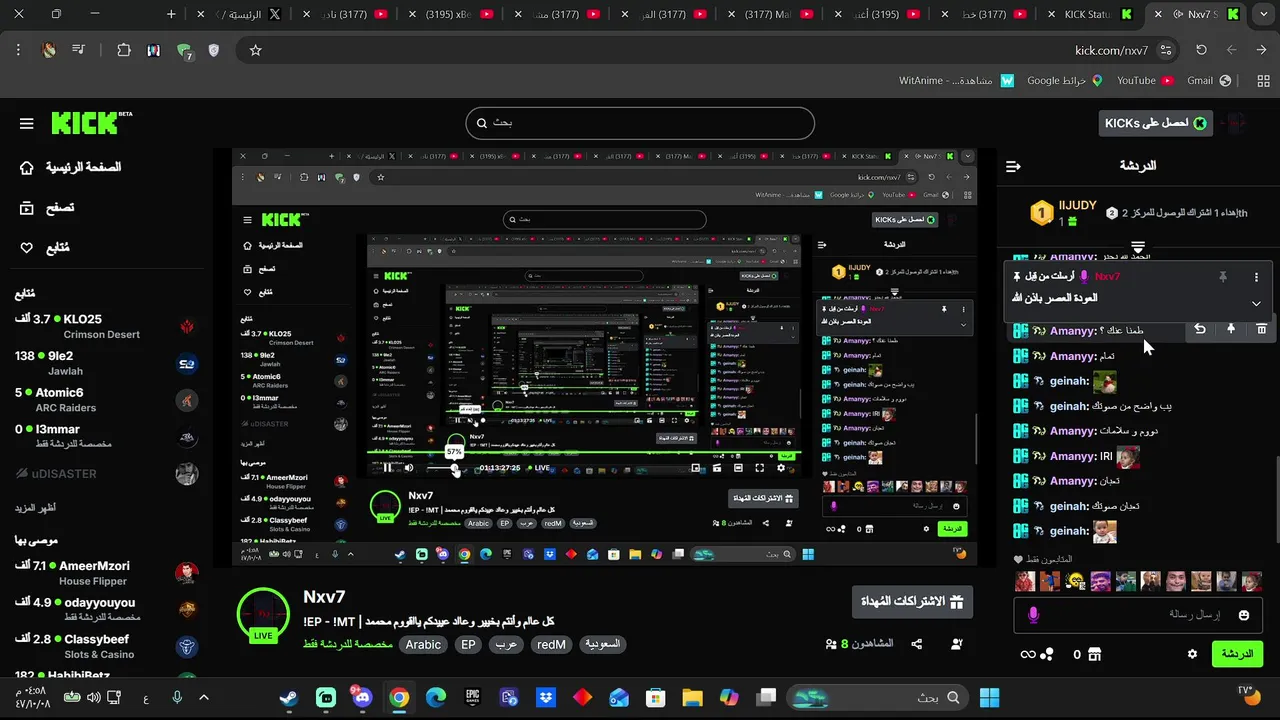Open a new browser tab
Viewport: 1280px width, 720px height.
coord(171,14)
